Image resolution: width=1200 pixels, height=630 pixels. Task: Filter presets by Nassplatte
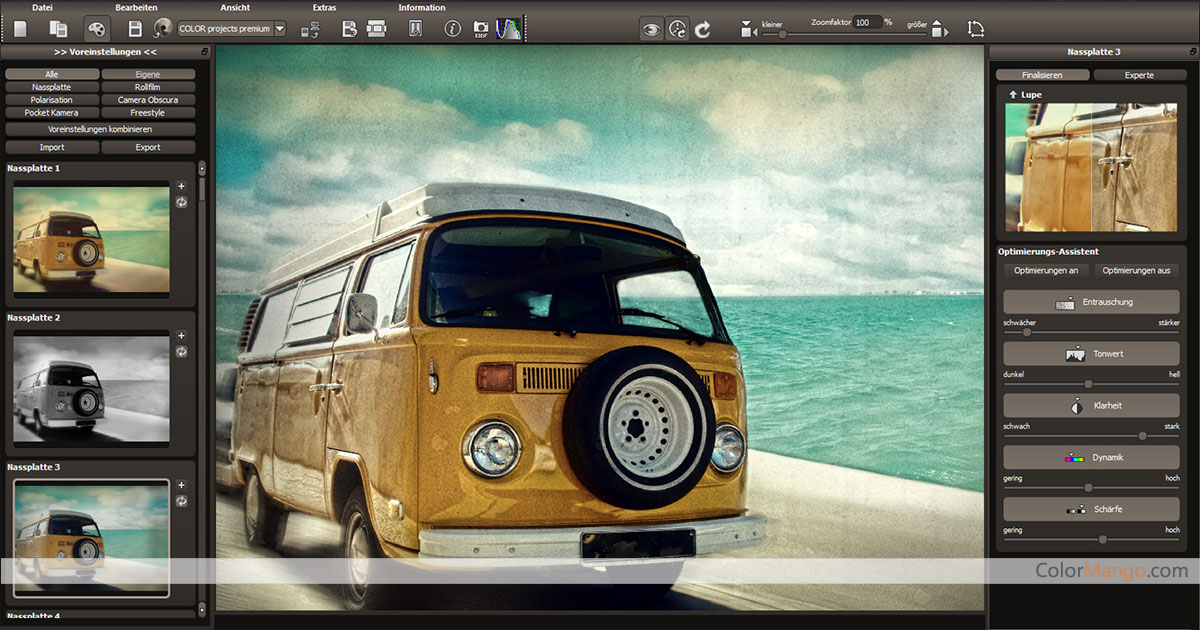point(52,87)
